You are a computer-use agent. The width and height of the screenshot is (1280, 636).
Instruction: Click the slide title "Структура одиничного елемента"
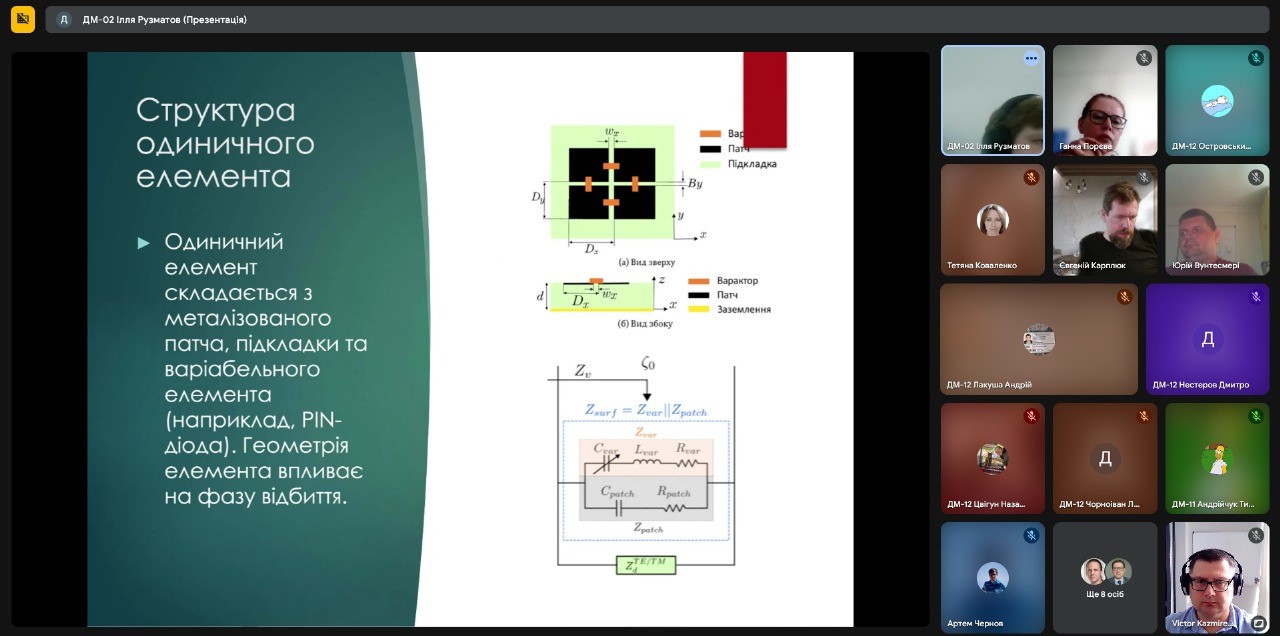[x=225, y=142]
